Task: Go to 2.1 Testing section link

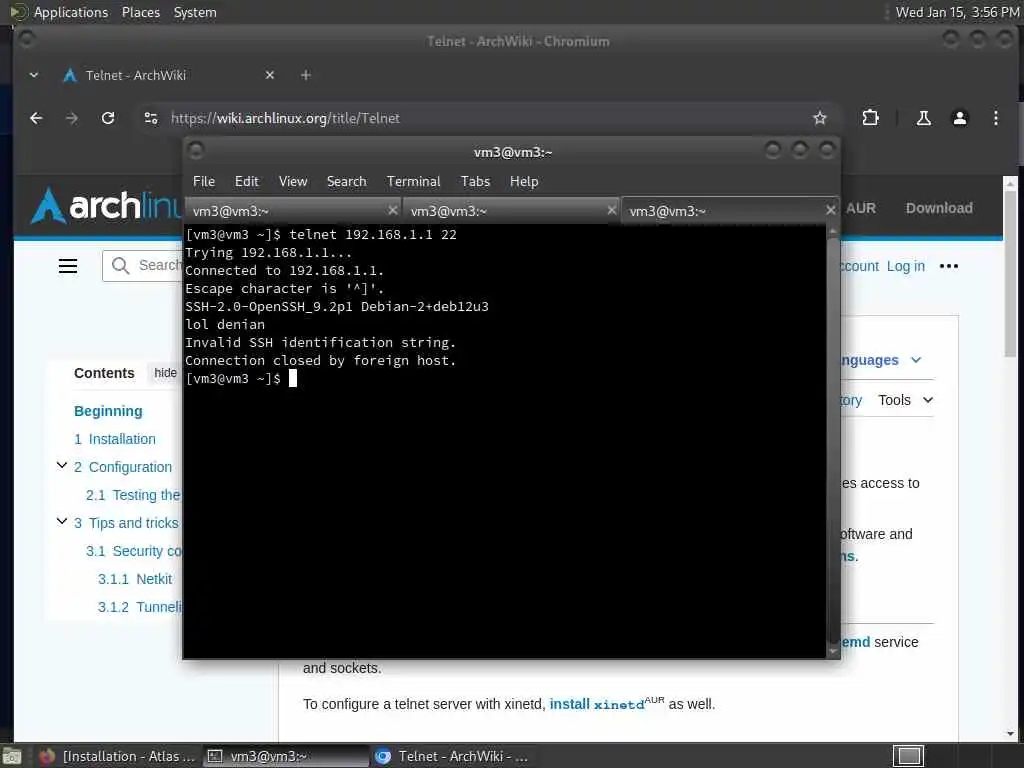Action: tap(133, 495)
